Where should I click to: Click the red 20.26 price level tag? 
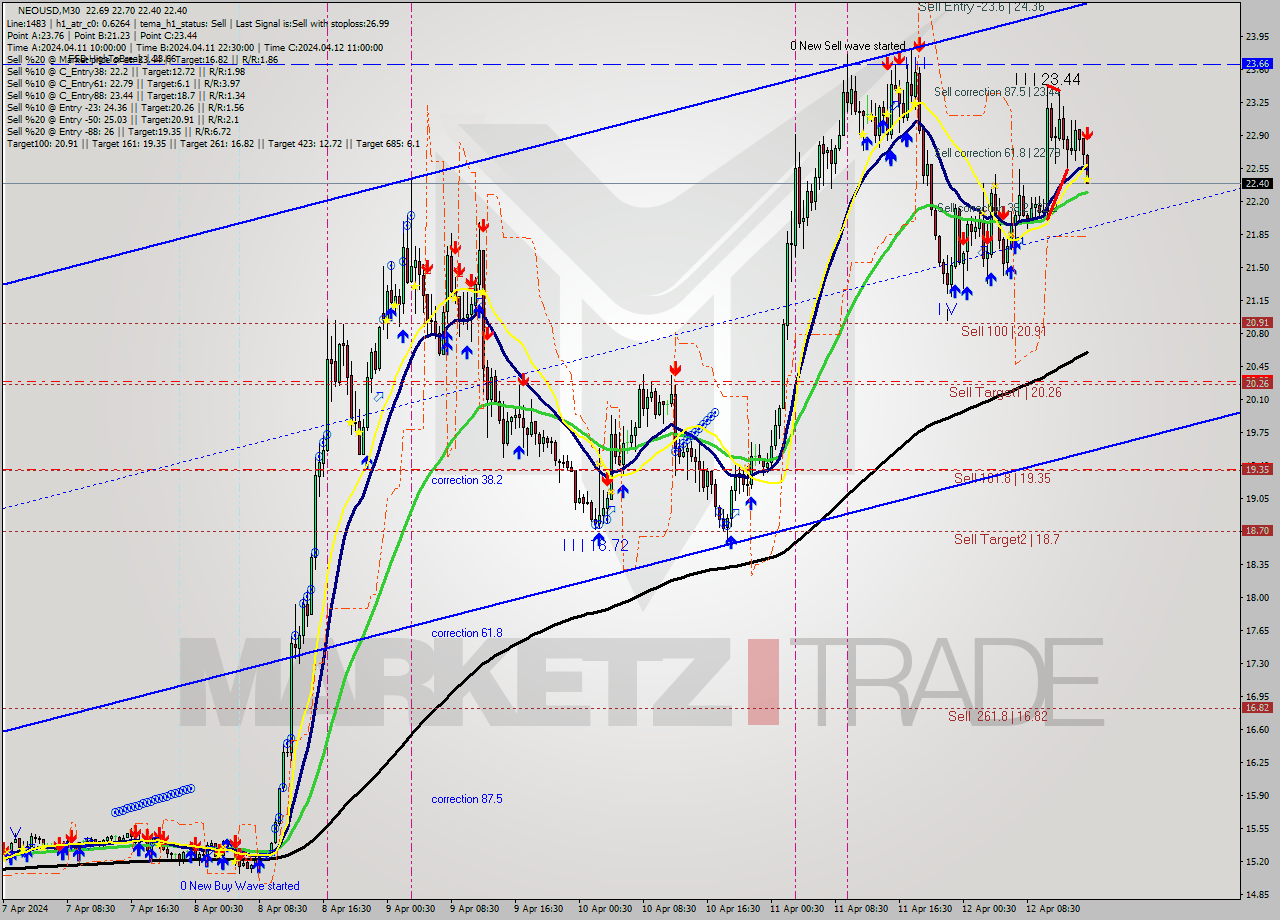pyautogui.click(x=1257, y=383)
